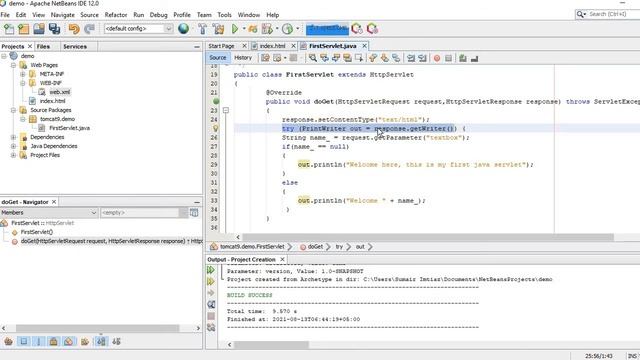Open the Navigate menu

point(62,15)
